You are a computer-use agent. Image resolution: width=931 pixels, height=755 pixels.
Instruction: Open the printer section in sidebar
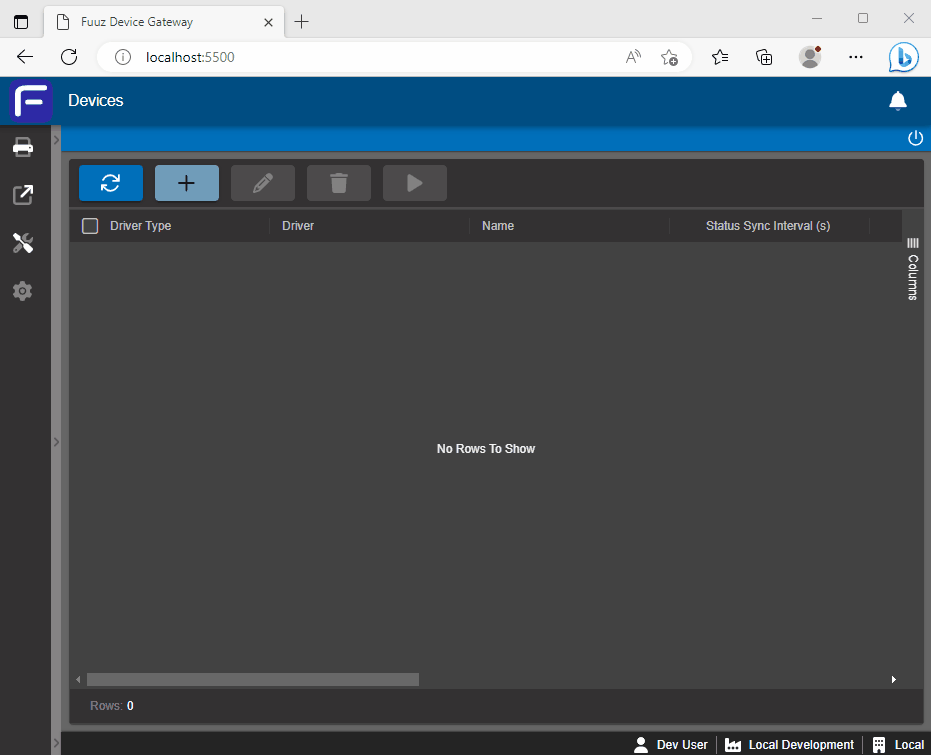(23, 147)
